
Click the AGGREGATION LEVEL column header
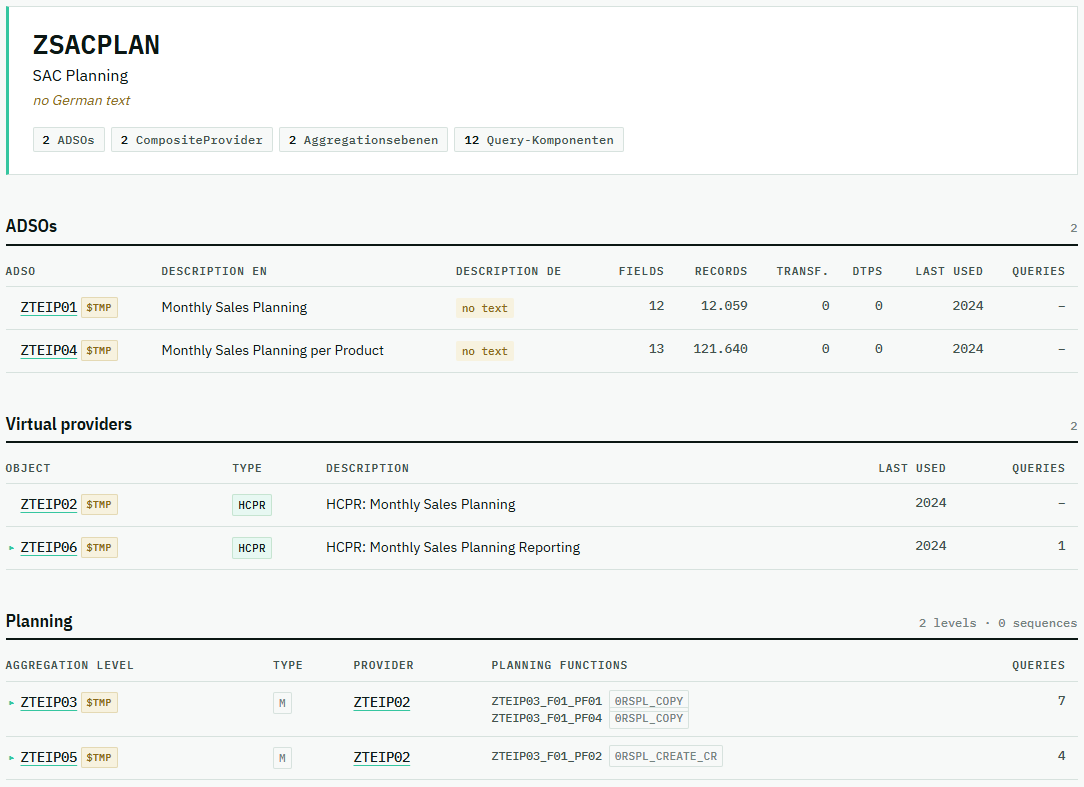(x=70, y=665)
